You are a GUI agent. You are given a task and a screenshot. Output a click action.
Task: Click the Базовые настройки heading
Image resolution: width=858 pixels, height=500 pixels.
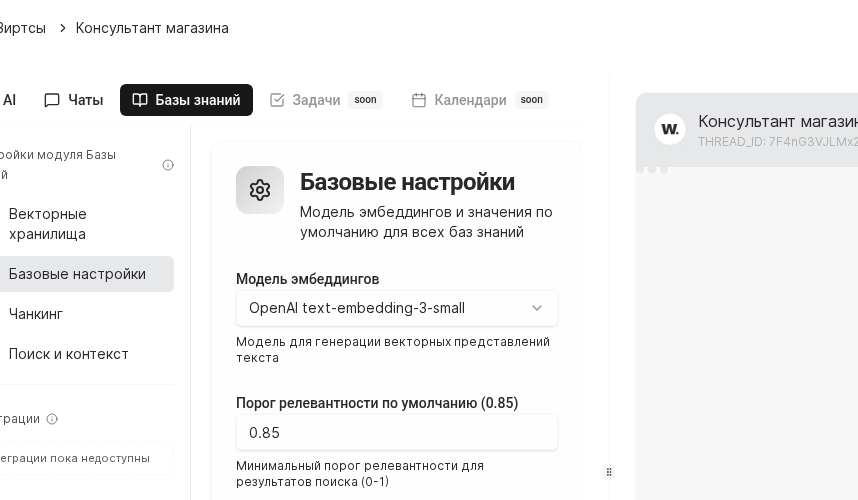tap(407, 182)
